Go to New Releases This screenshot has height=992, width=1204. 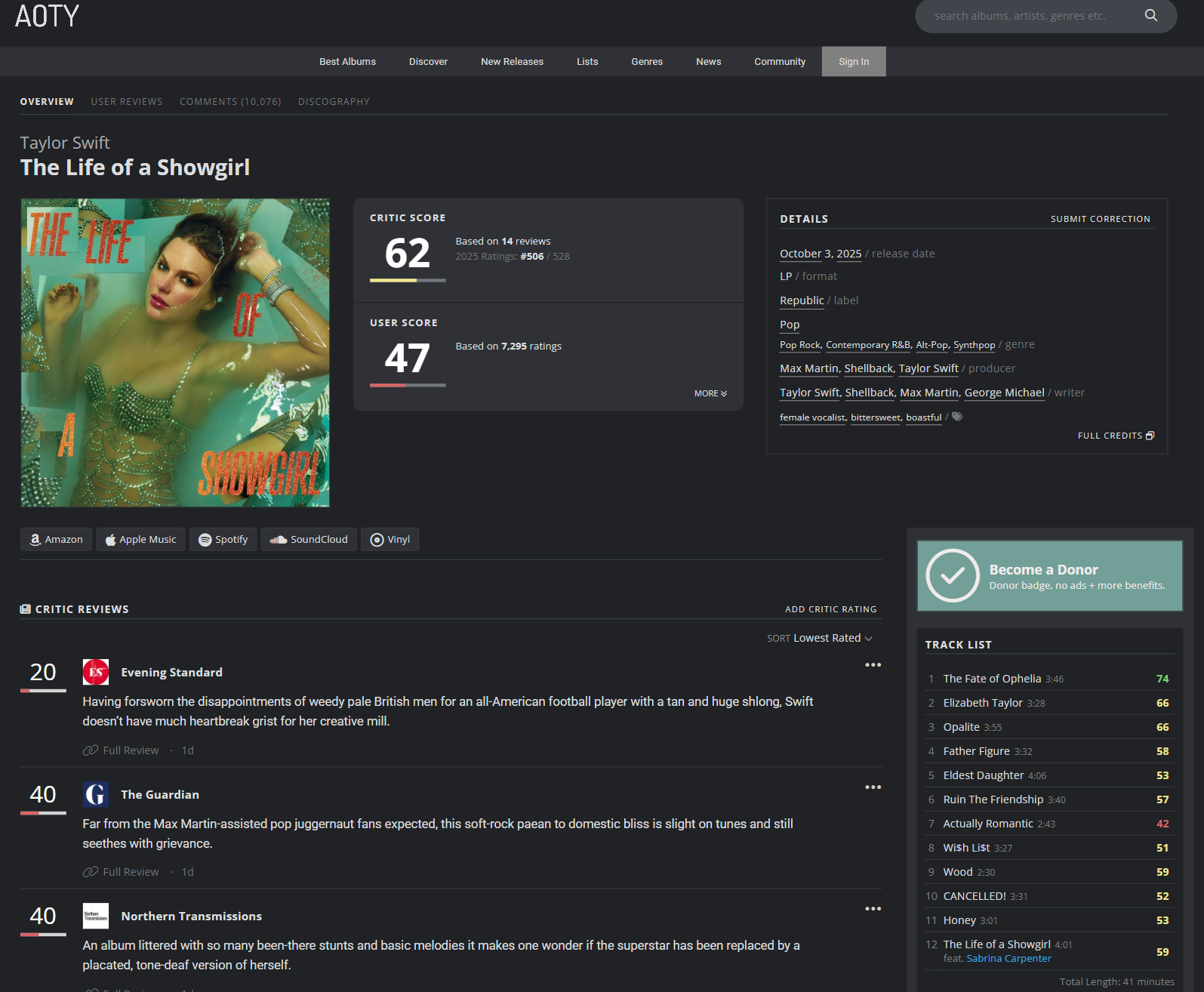pos(512,62)
